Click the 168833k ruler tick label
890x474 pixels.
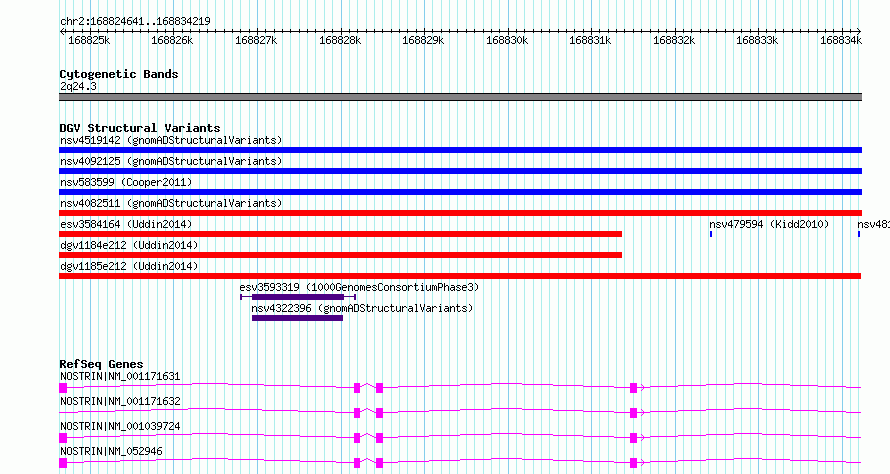click(757, 40)
